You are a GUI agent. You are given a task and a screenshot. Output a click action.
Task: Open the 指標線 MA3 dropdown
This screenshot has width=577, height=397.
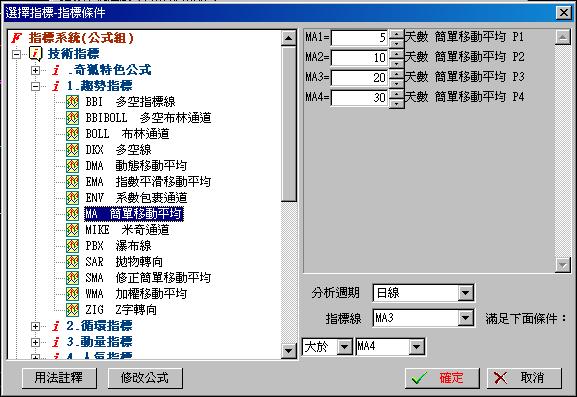(x=466, y=318)
